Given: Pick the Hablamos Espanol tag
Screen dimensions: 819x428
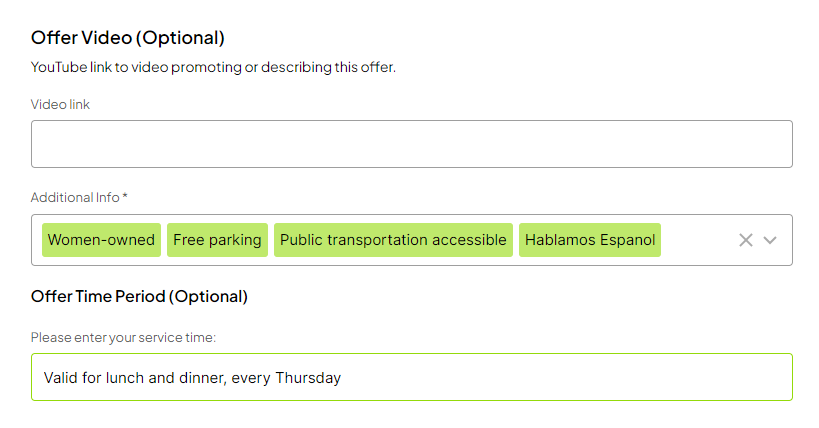Looking at the screenshot, I should tap(590, 240).
